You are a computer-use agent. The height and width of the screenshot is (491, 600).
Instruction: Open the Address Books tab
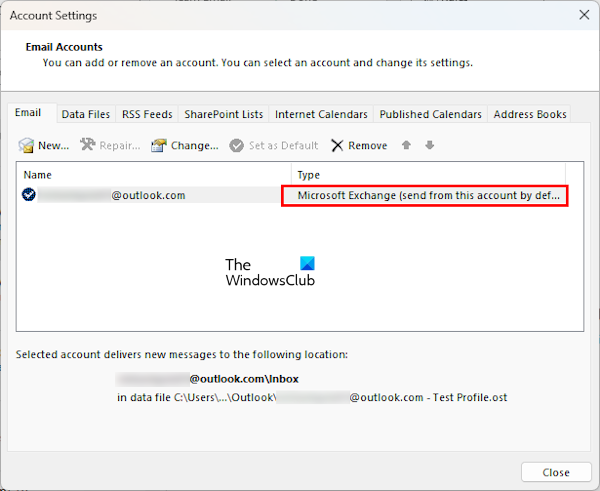pyautogui.click(x=530, y=114)
